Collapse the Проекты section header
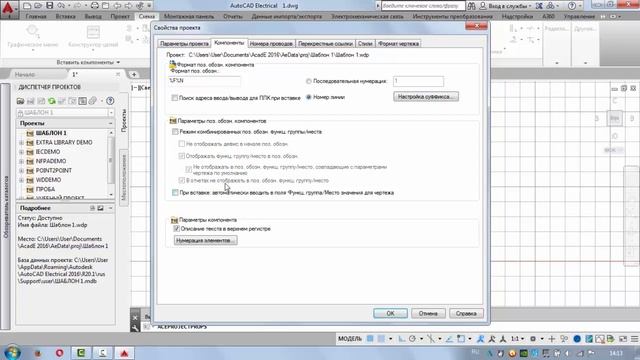Screen dimensions: 640x360 110,123
